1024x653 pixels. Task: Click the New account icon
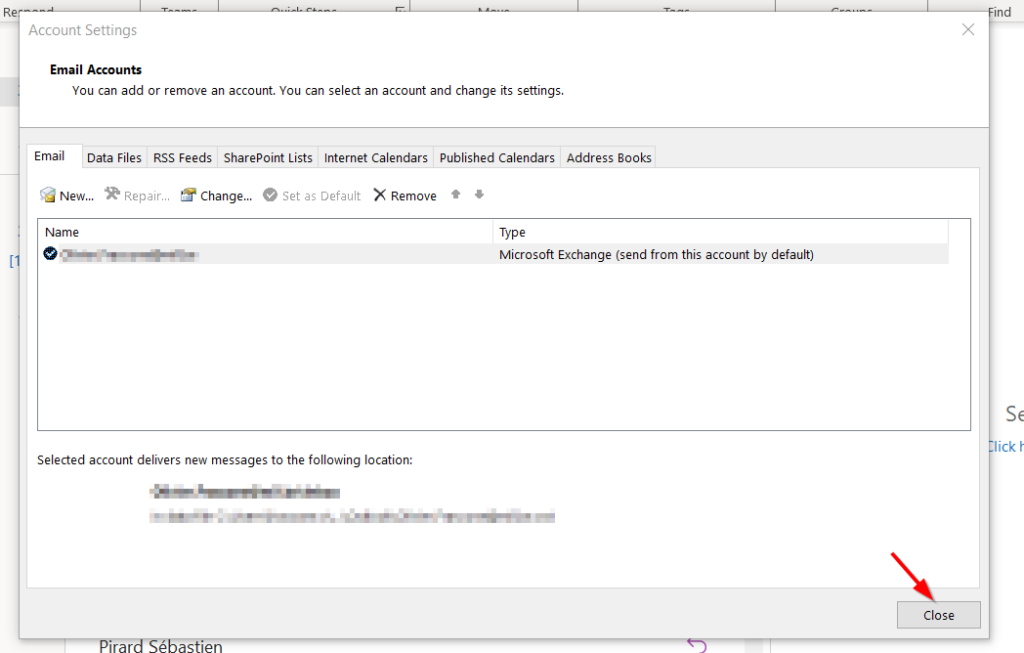(47, 195)
